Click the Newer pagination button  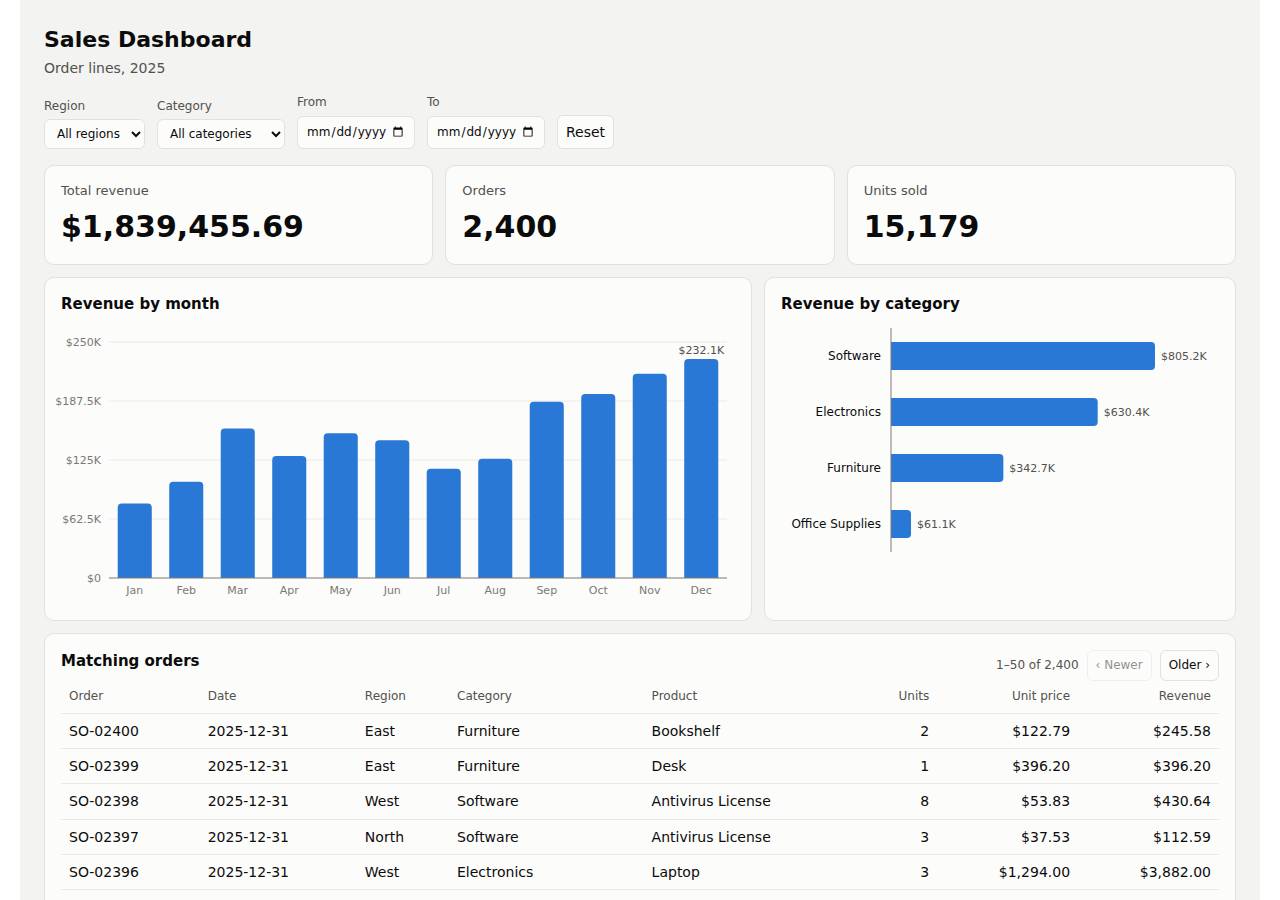pos(1119,665)
